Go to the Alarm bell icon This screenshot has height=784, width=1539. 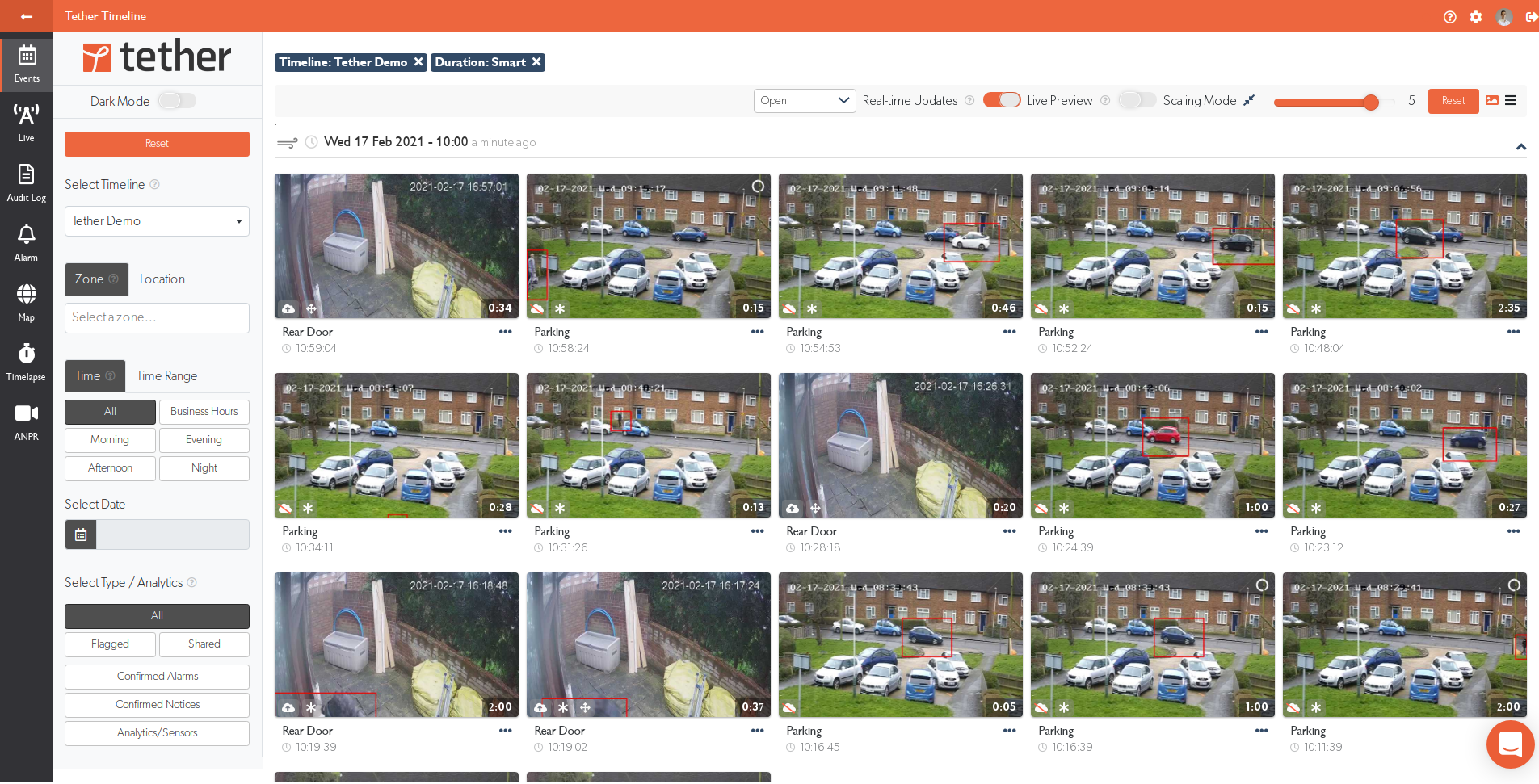coord(26,241)
